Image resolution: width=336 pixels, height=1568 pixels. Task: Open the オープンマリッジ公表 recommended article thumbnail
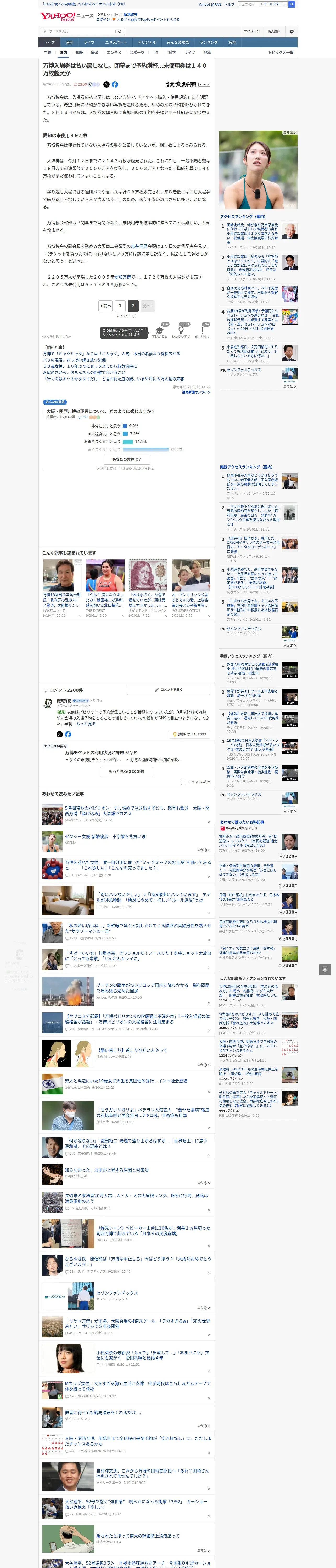click(191, 576)
